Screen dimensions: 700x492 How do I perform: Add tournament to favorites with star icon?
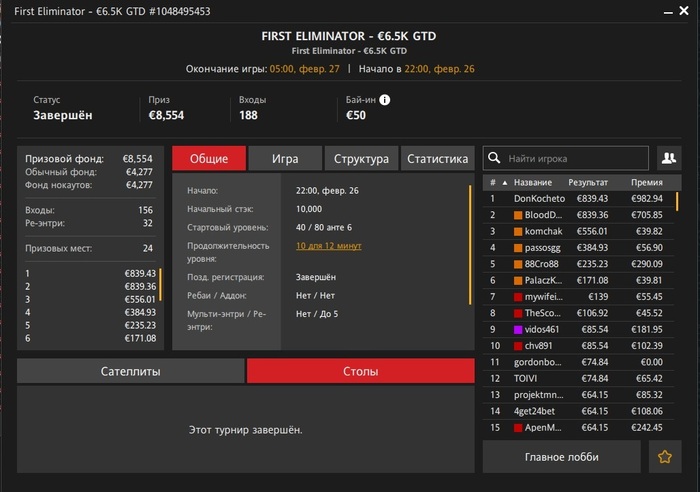(x=665, y=456)
